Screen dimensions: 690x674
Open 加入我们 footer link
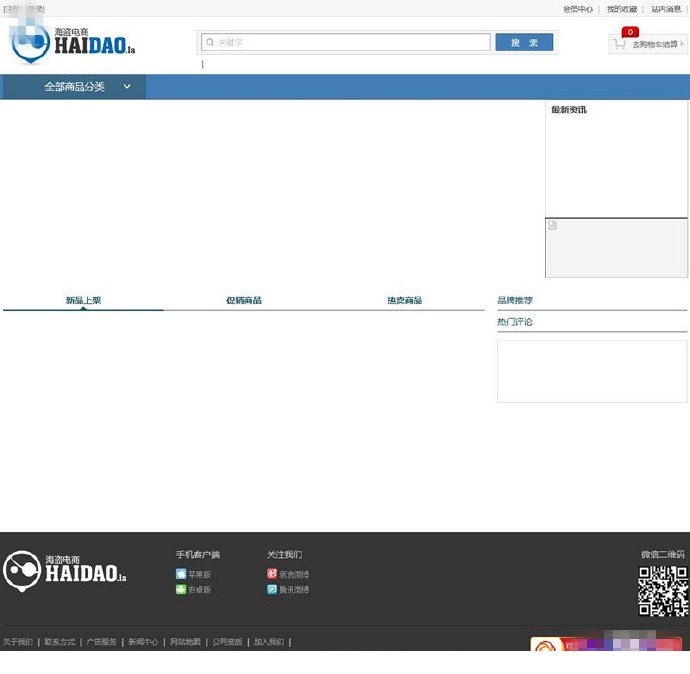tap(269, 642)
